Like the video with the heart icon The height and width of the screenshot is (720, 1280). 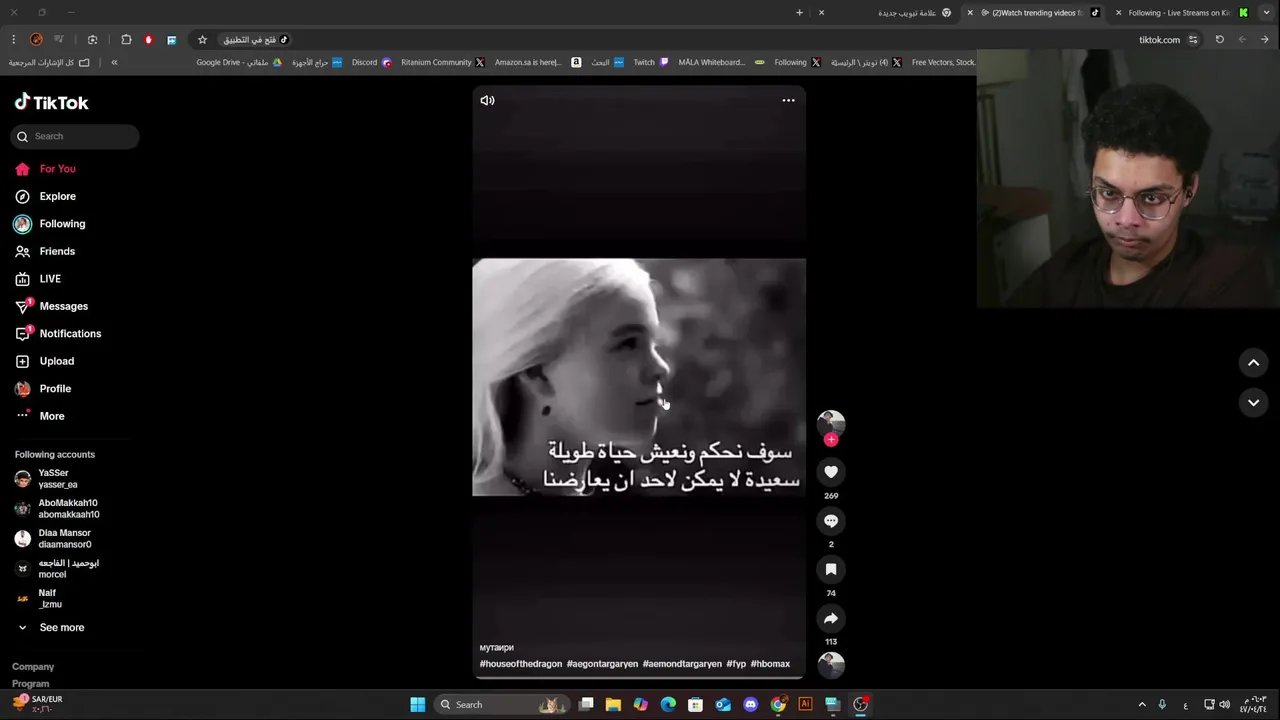click(x=831, y=471)
